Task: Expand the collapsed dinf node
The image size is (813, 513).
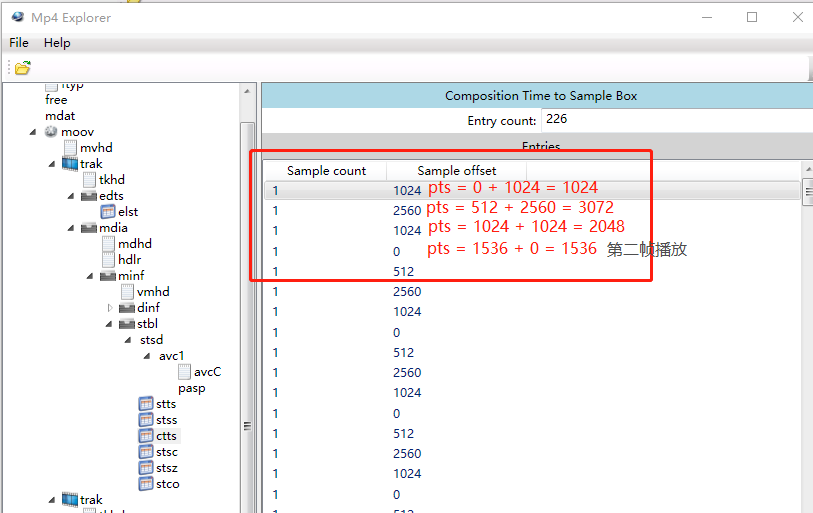Action: (110, 308)
